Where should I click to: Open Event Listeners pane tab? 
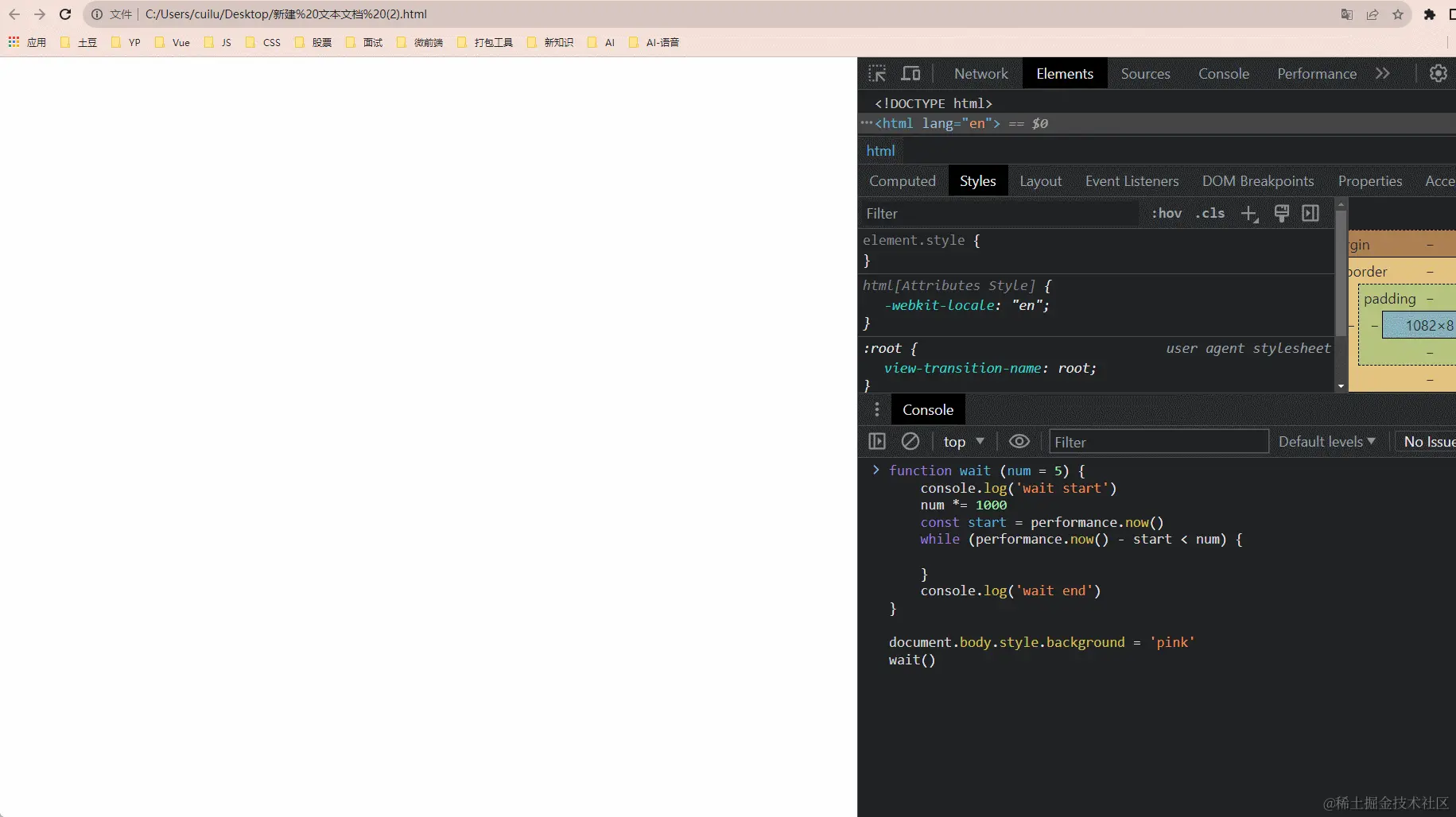(1132, 181)
